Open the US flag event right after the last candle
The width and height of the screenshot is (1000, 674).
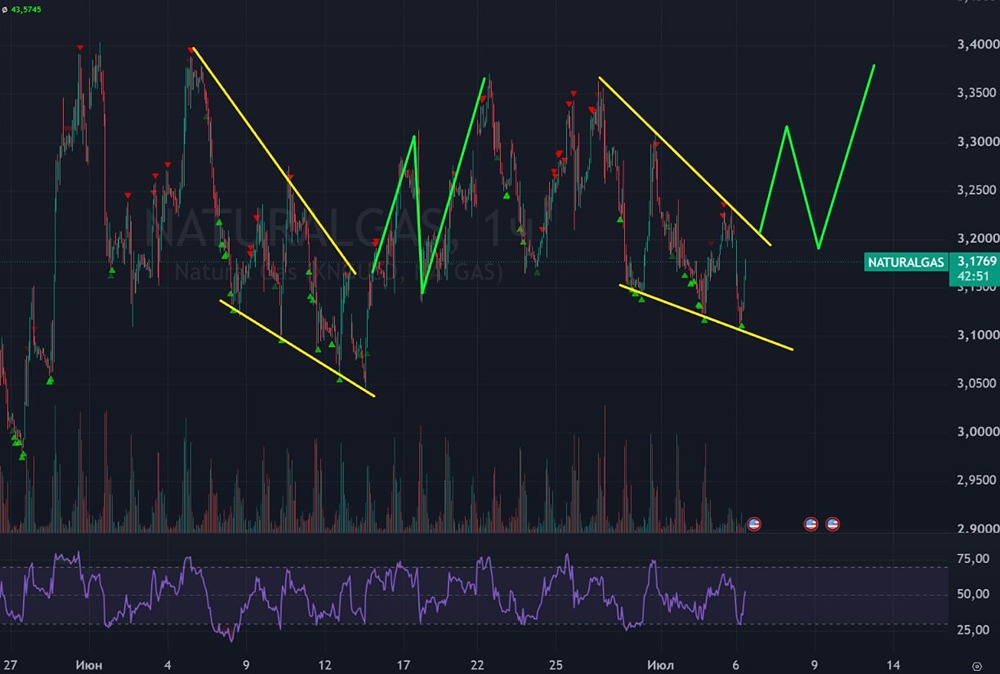[754, 524]
